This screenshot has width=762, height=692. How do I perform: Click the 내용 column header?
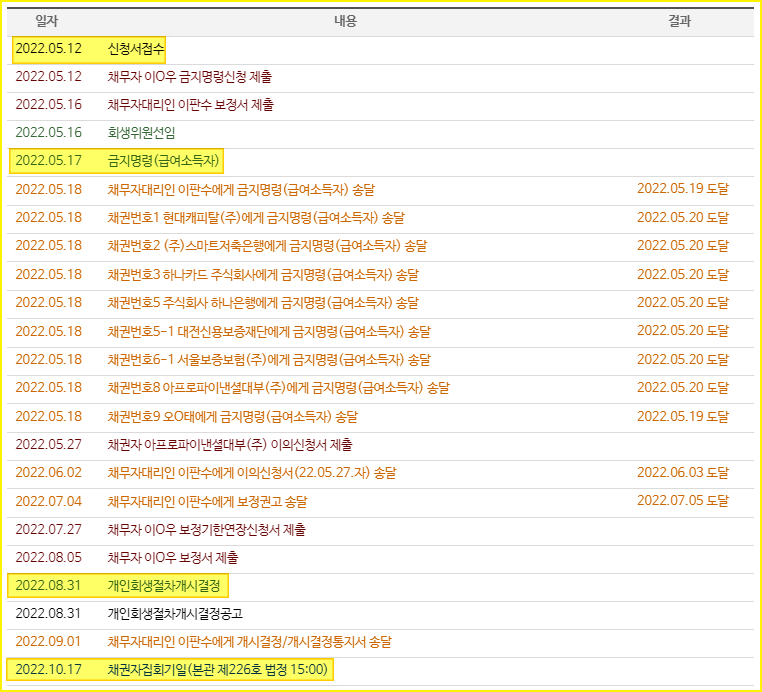coord(346,21)
